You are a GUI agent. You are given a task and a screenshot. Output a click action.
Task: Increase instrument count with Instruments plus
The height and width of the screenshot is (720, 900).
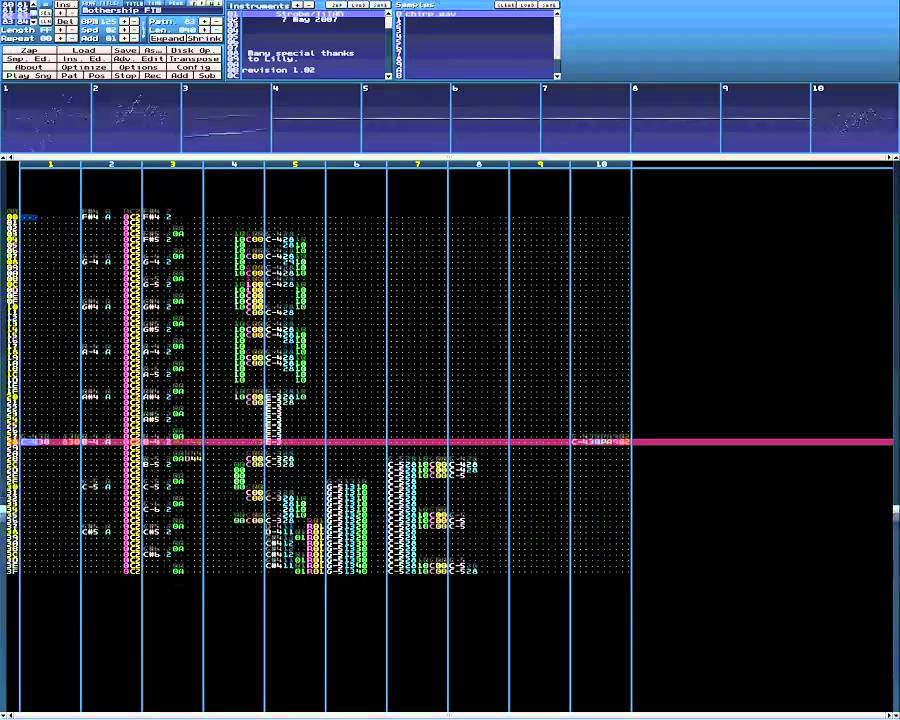297,5
